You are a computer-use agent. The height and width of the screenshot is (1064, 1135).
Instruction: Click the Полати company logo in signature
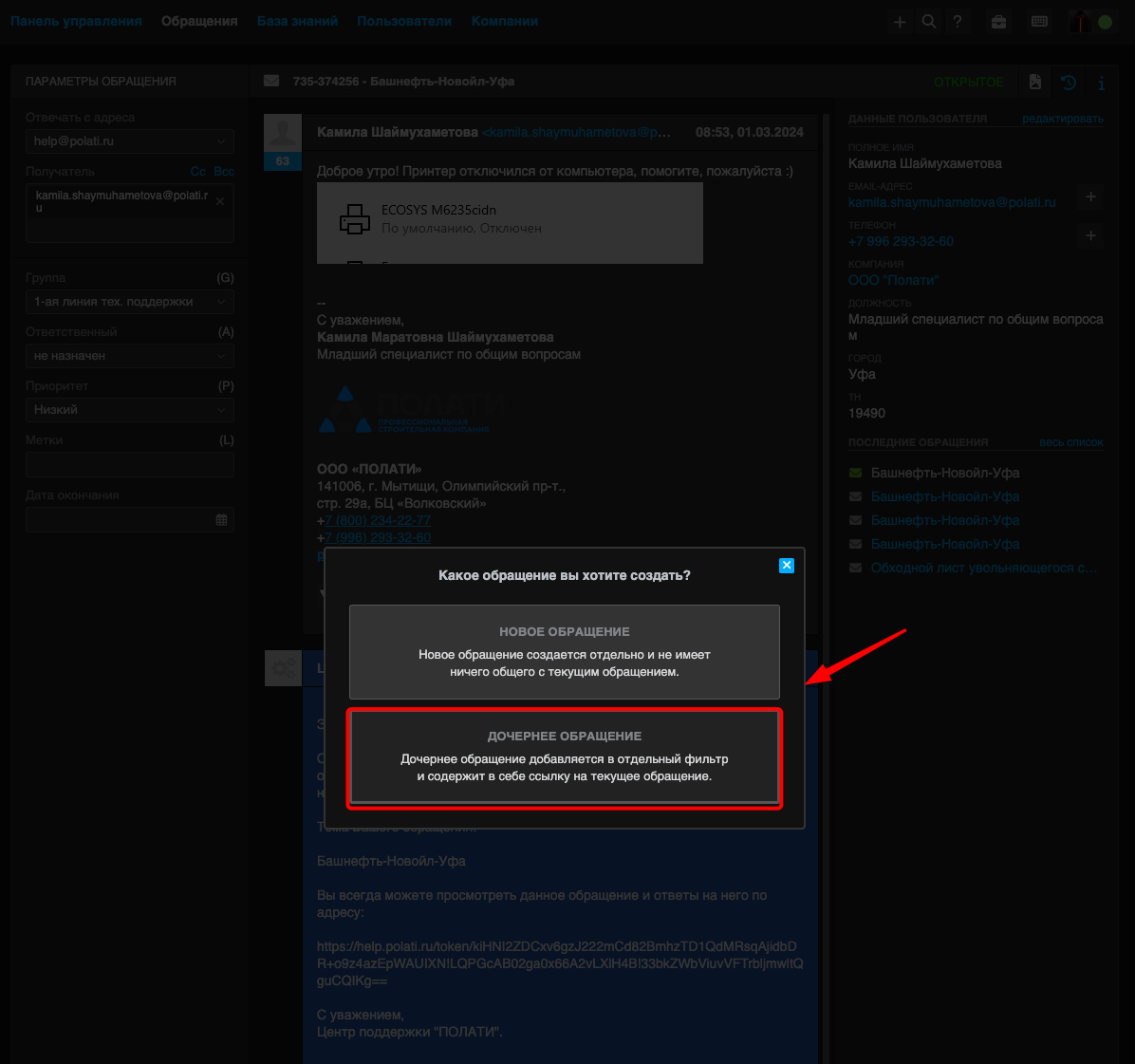click(411, 410)
